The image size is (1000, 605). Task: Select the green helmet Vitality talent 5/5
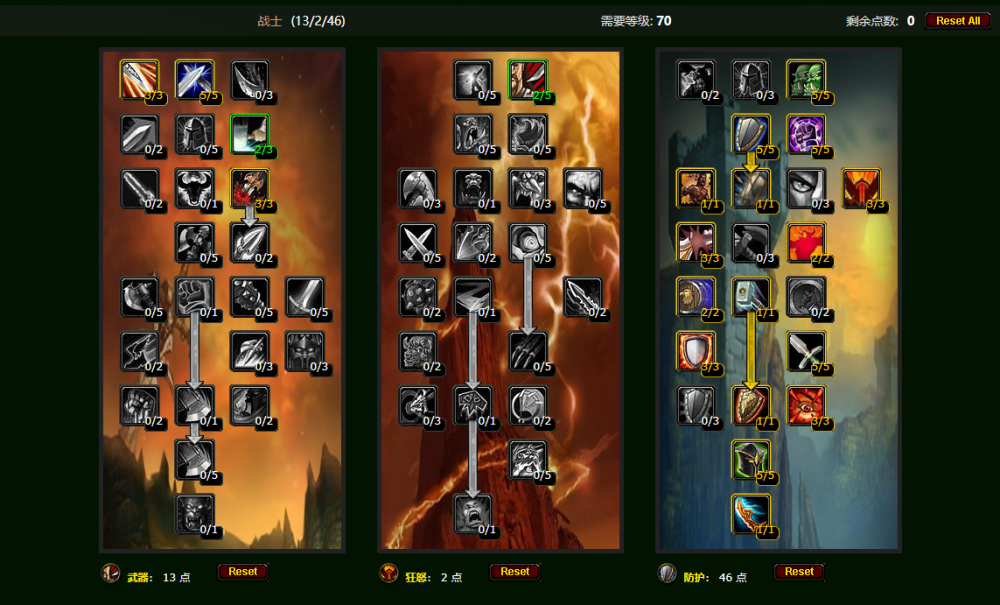751,460
